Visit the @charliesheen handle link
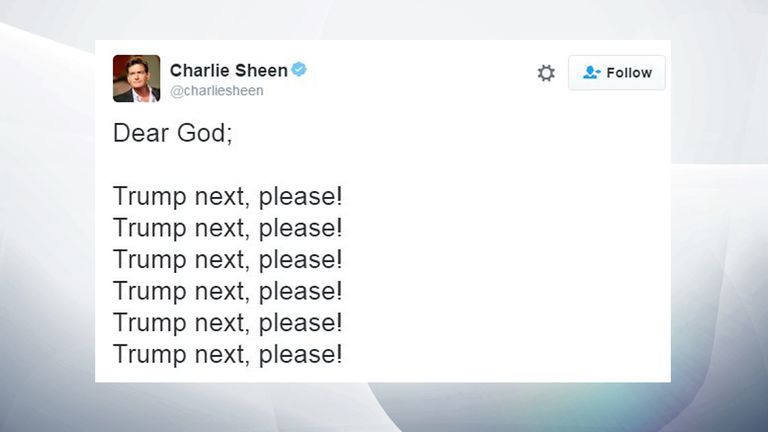768x432 pixels. coord(217,91)
